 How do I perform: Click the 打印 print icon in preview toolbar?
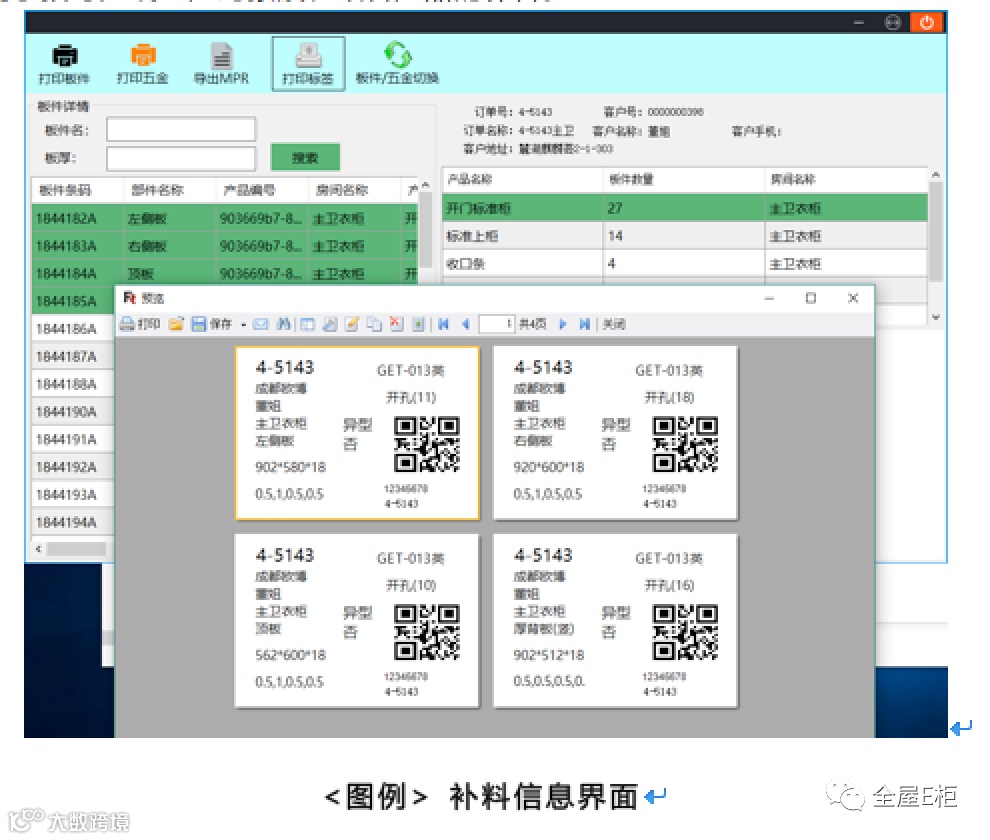[x=127, y=324]
